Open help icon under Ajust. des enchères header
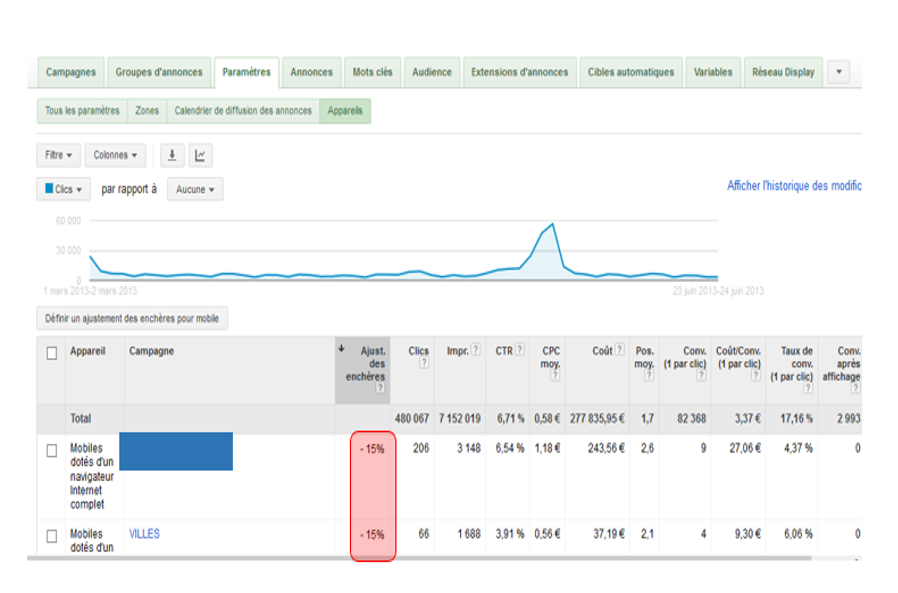898x593 pixels. point(380,388)
